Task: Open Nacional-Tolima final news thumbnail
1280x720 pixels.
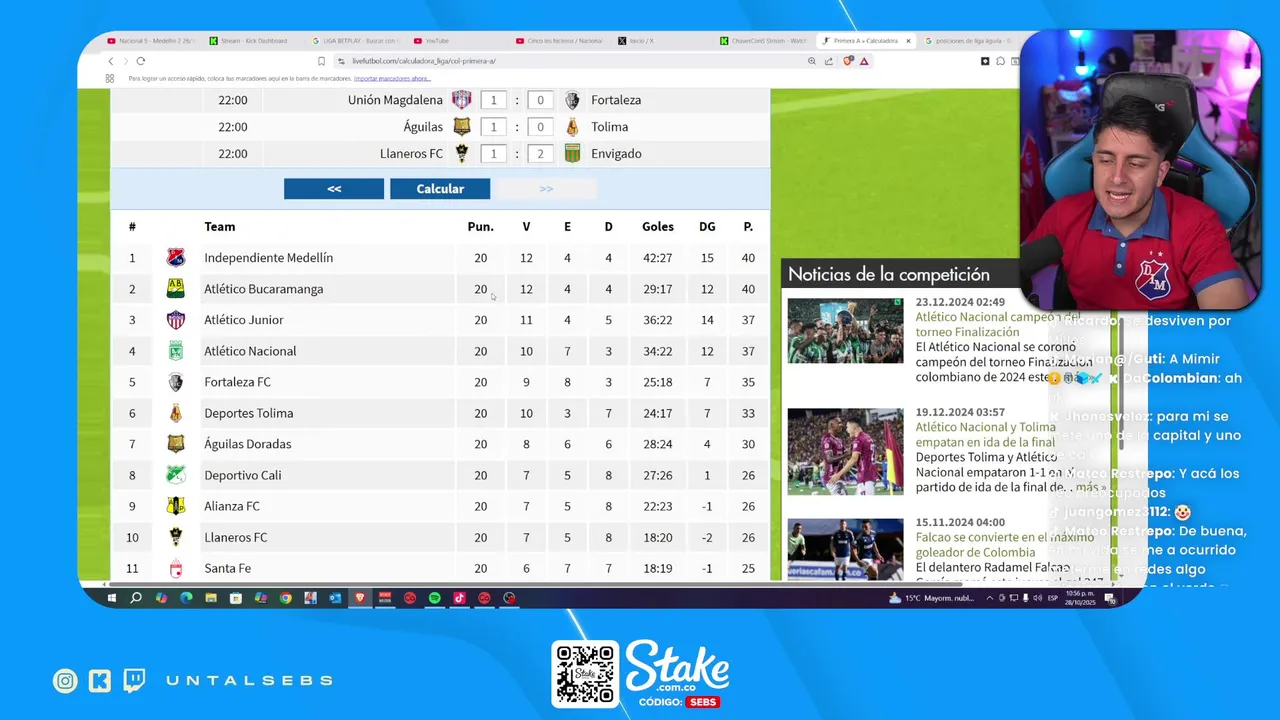Action: coord(845,451)
